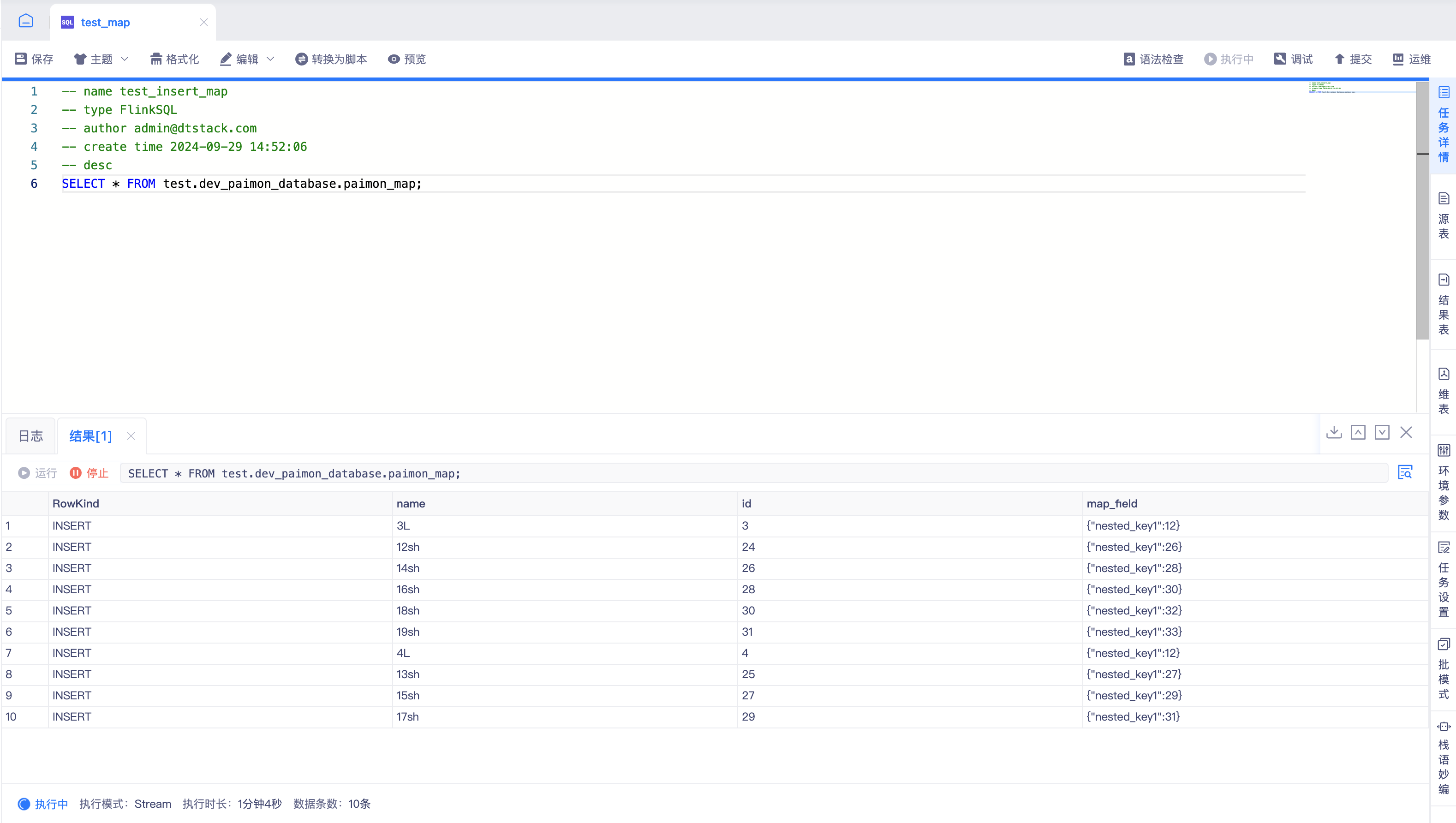Collapse results panel with down arrow icon
Screen dimensions: 1456x823
pos(1382,432)
